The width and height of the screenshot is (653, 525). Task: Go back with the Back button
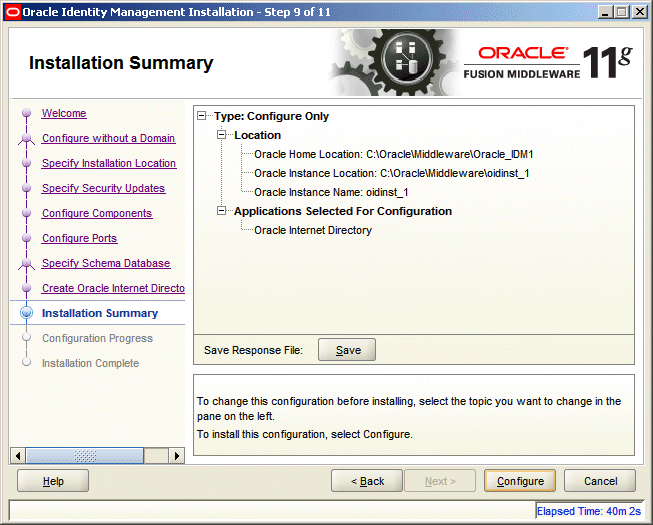pyautogui.click(x=367, y=481)
